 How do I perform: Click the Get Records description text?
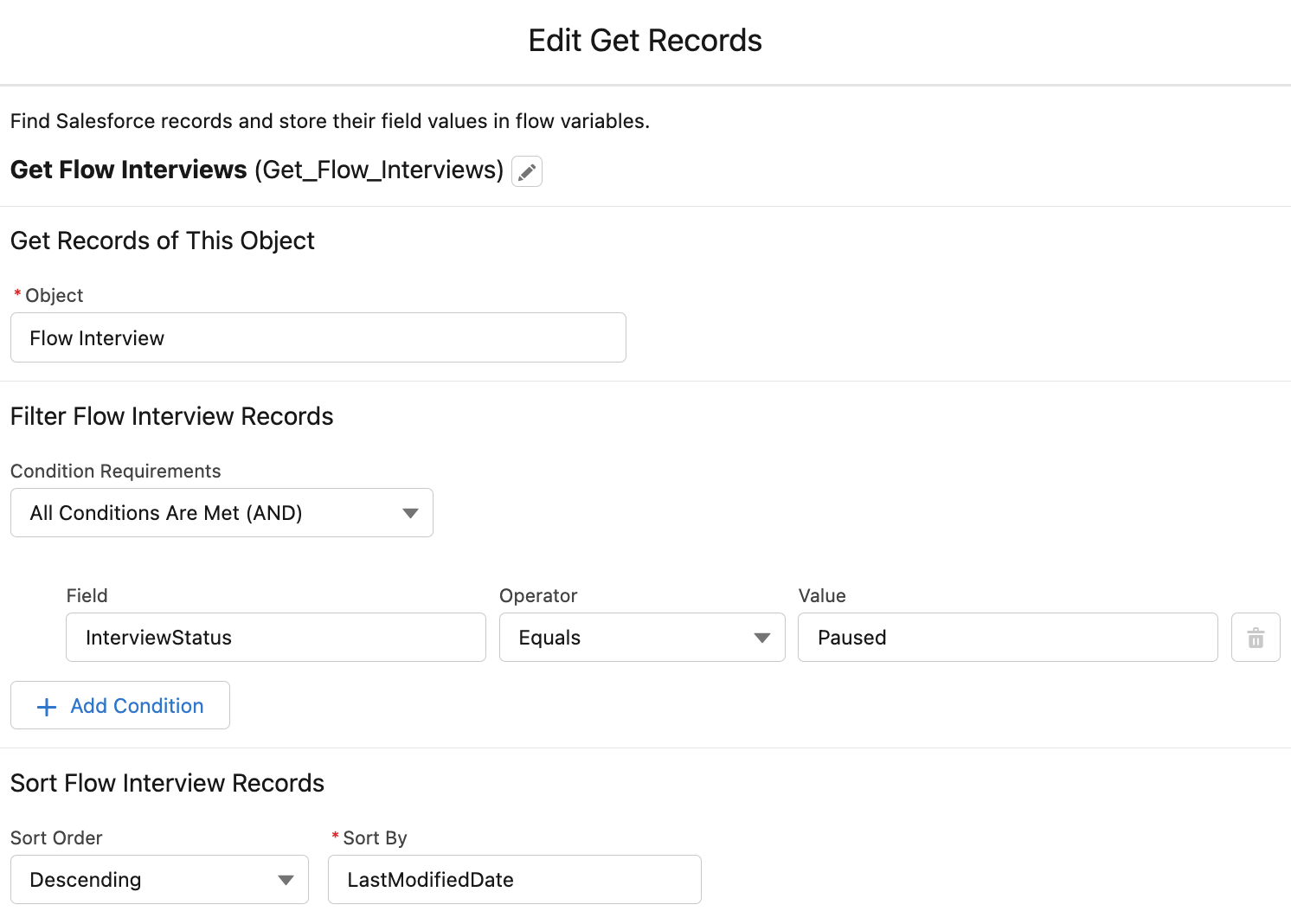(x=329, y=121)
